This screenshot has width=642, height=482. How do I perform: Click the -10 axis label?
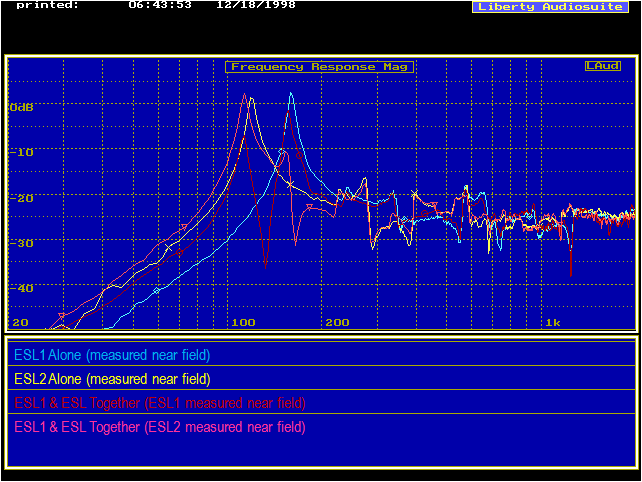pos(21,153)
